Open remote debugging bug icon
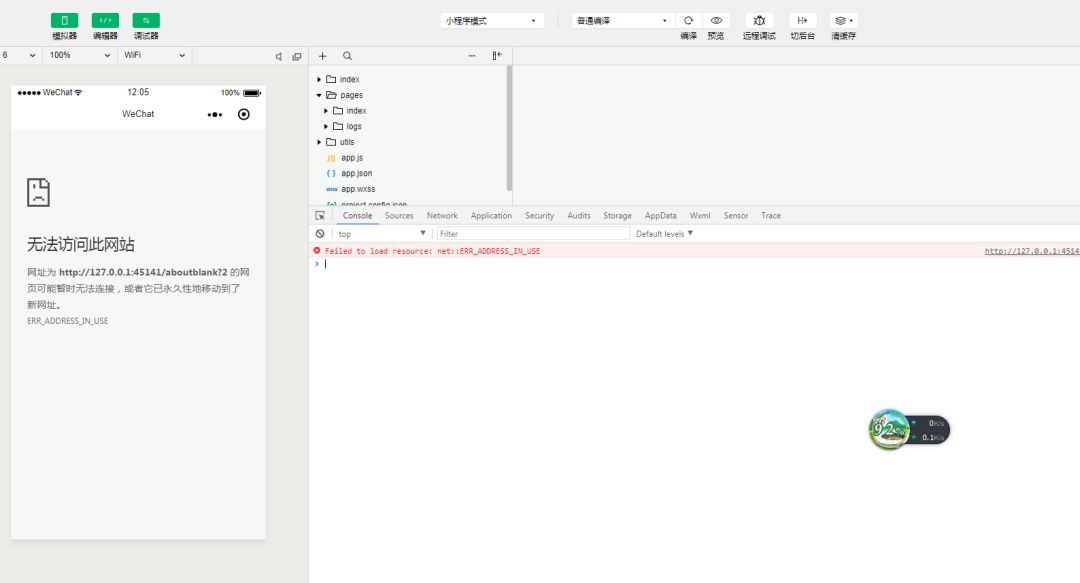The image size is (1080, 583). point(759,21)
